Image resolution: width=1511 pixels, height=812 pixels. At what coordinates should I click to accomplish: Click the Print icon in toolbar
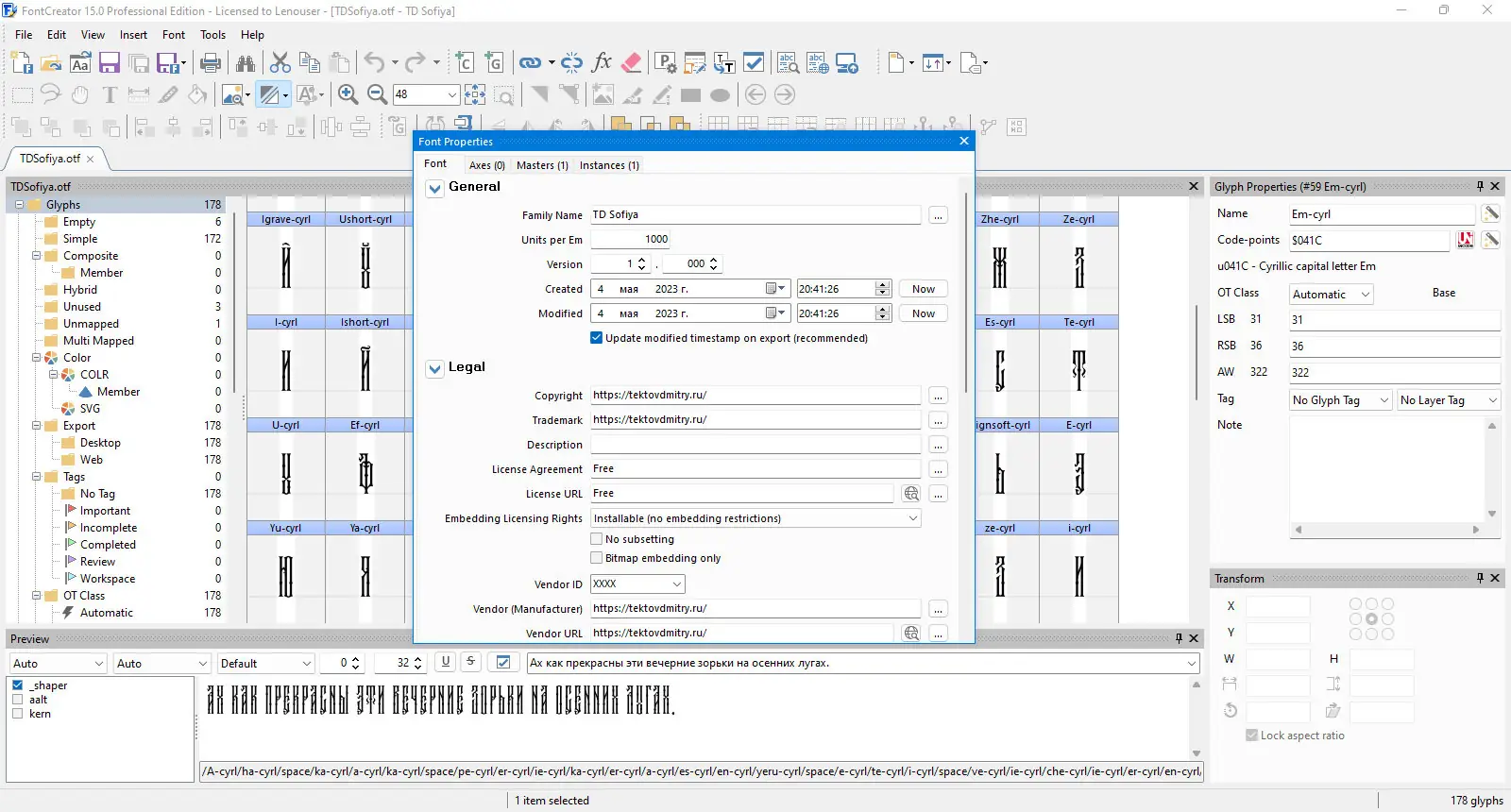(211, 63)
